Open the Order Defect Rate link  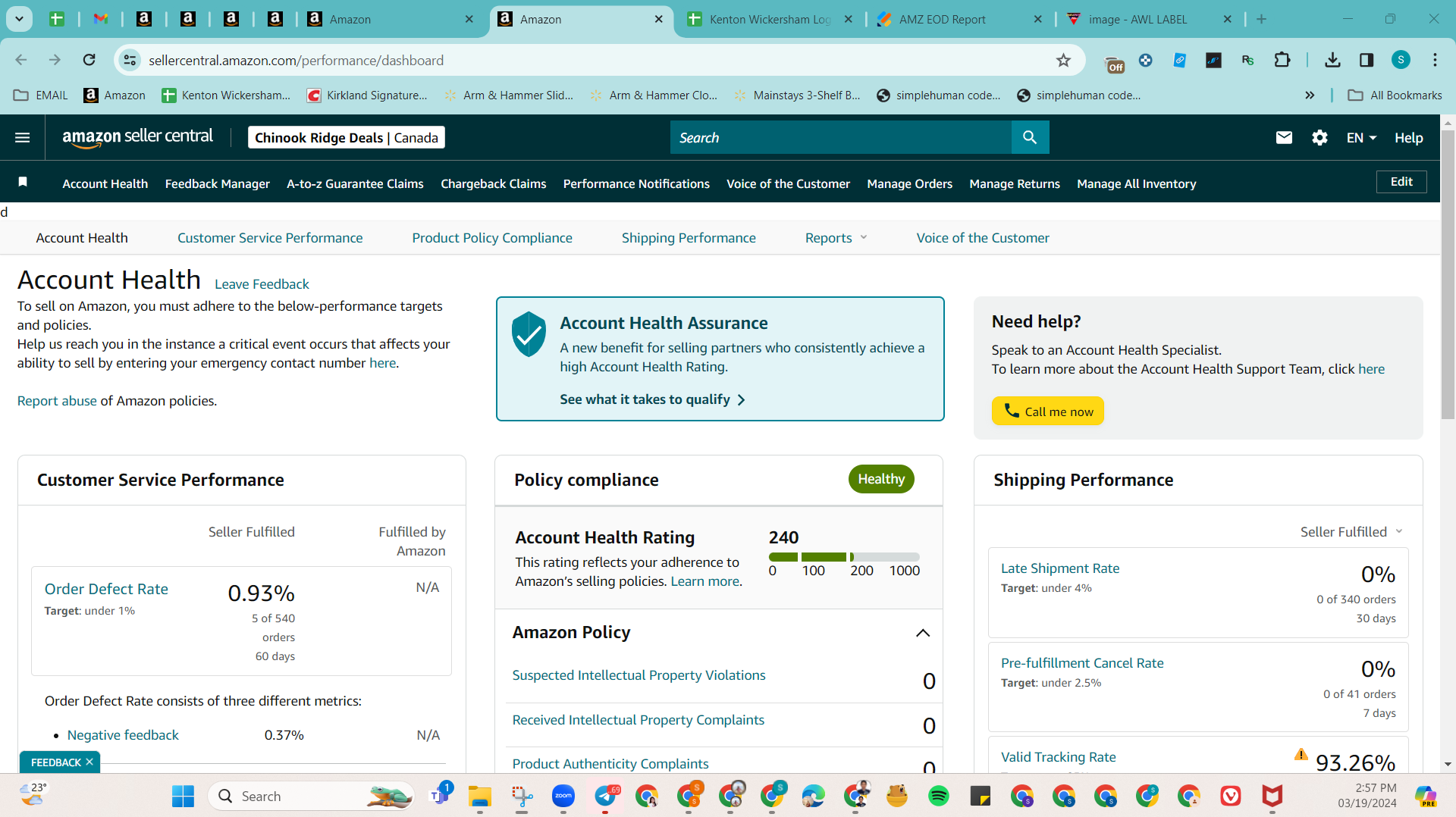click(x=106, y=588)
